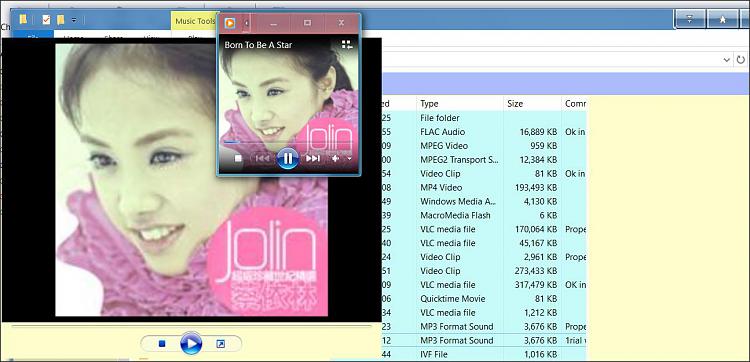
Task: Switch mini player to library view
Action: pos(347,45)
